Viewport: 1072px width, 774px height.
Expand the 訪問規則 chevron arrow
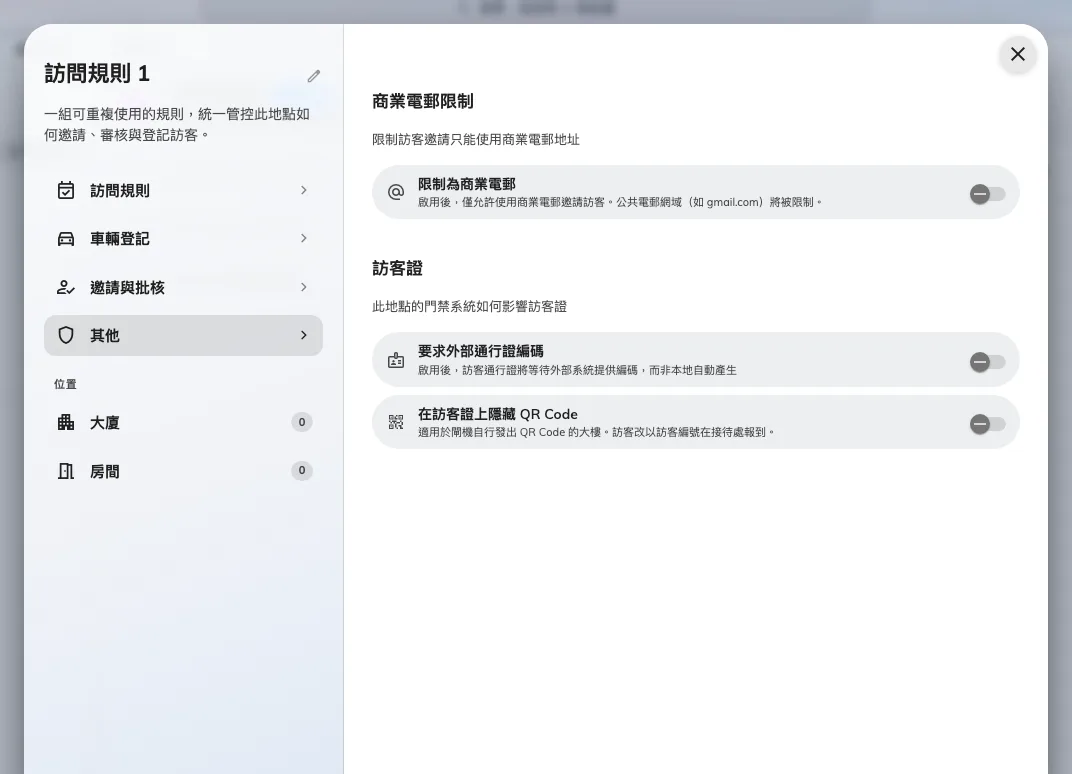click(x=304, y=190)
